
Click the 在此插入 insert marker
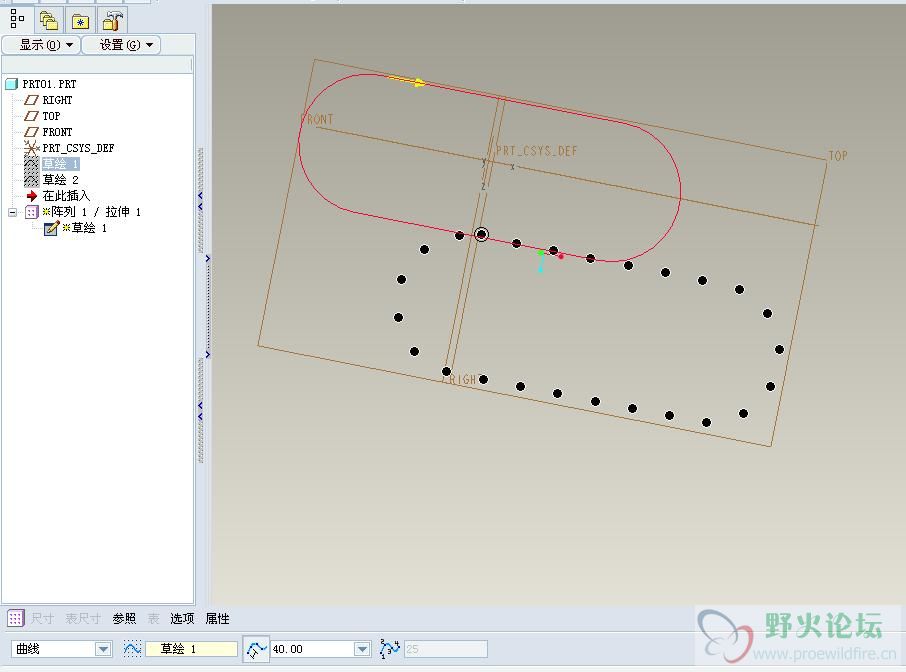click(66, 196)
